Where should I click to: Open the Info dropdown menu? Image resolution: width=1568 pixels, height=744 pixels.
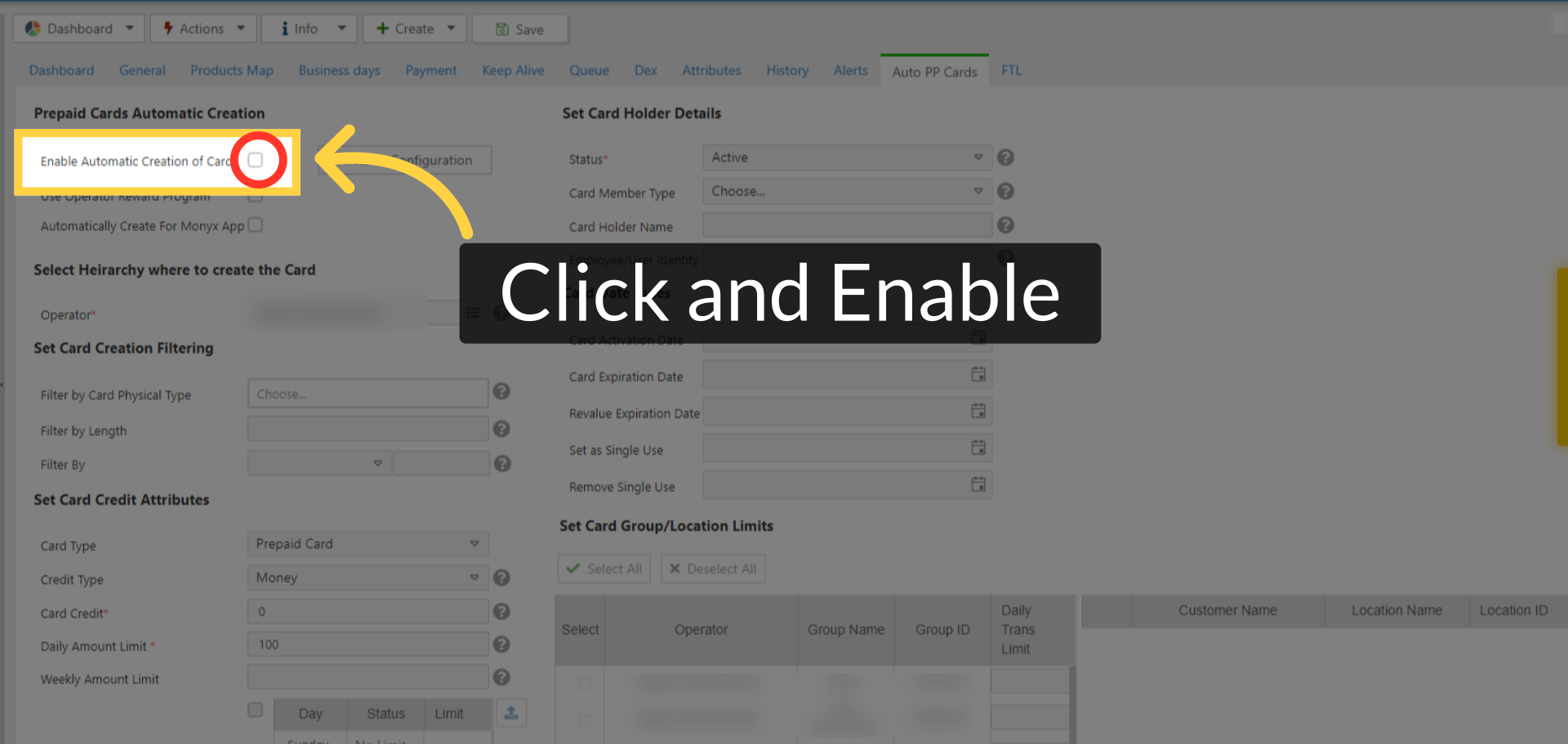pyautogui.click(x=310, y=29)
